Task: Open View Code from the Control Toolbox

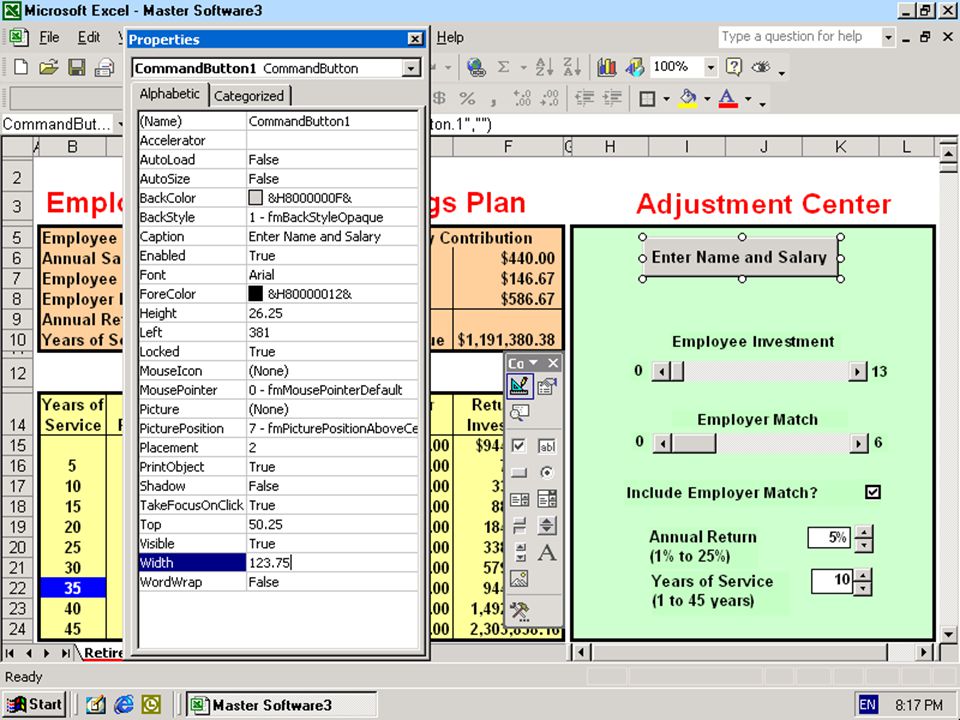Action: [519, 413]
